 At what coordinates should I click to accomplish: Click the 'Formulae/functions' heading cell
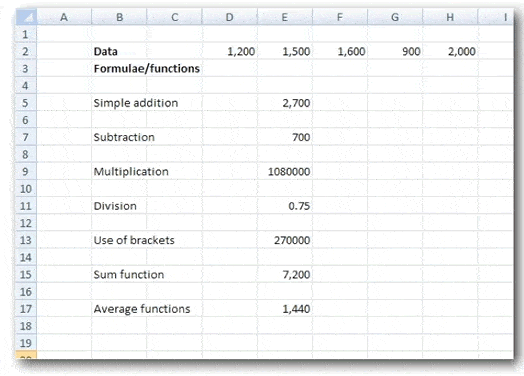(x=147, y=69)
